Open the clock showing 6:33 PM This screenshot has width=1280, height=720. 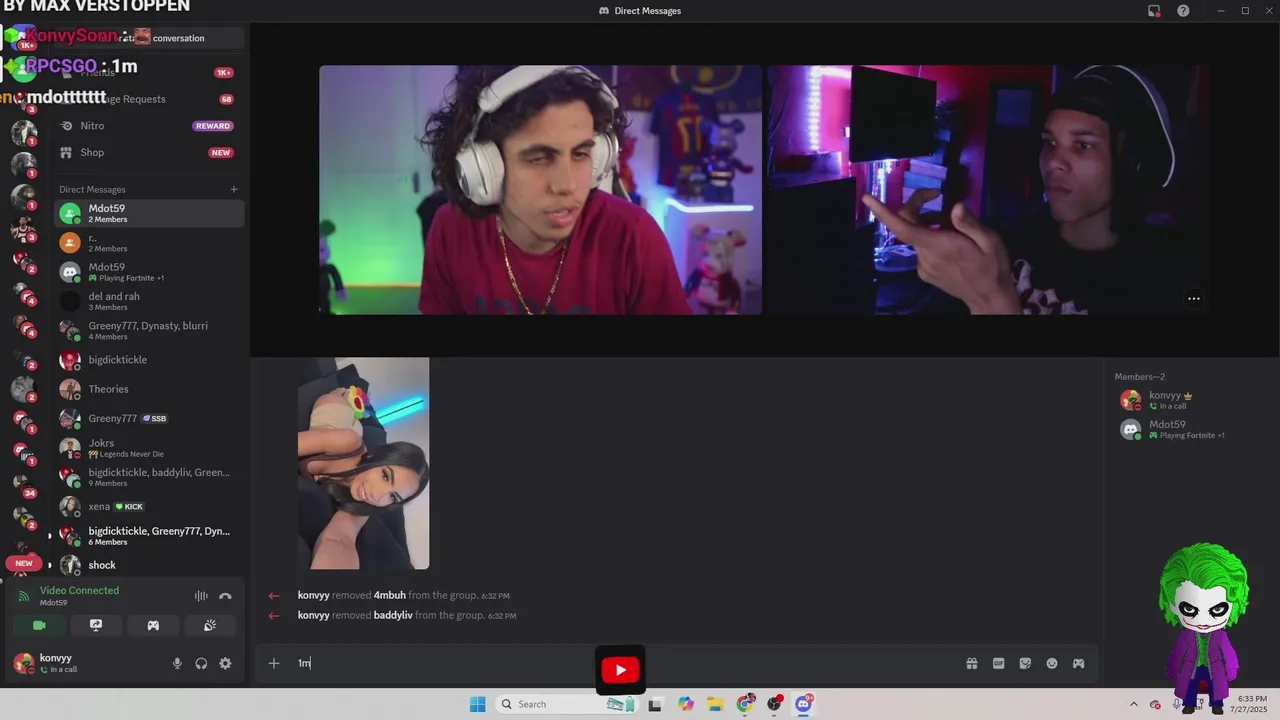1252,704
